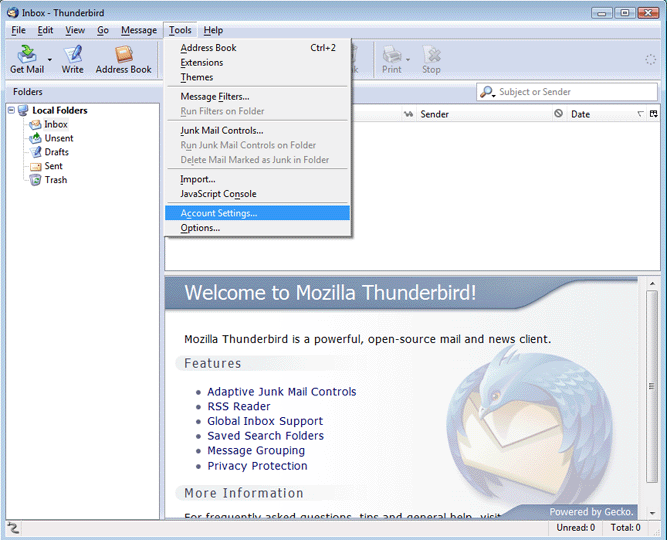The height and width of the screenshot is (540, 667).
Task: Select the Trash folder
Action: coord(56,180)
